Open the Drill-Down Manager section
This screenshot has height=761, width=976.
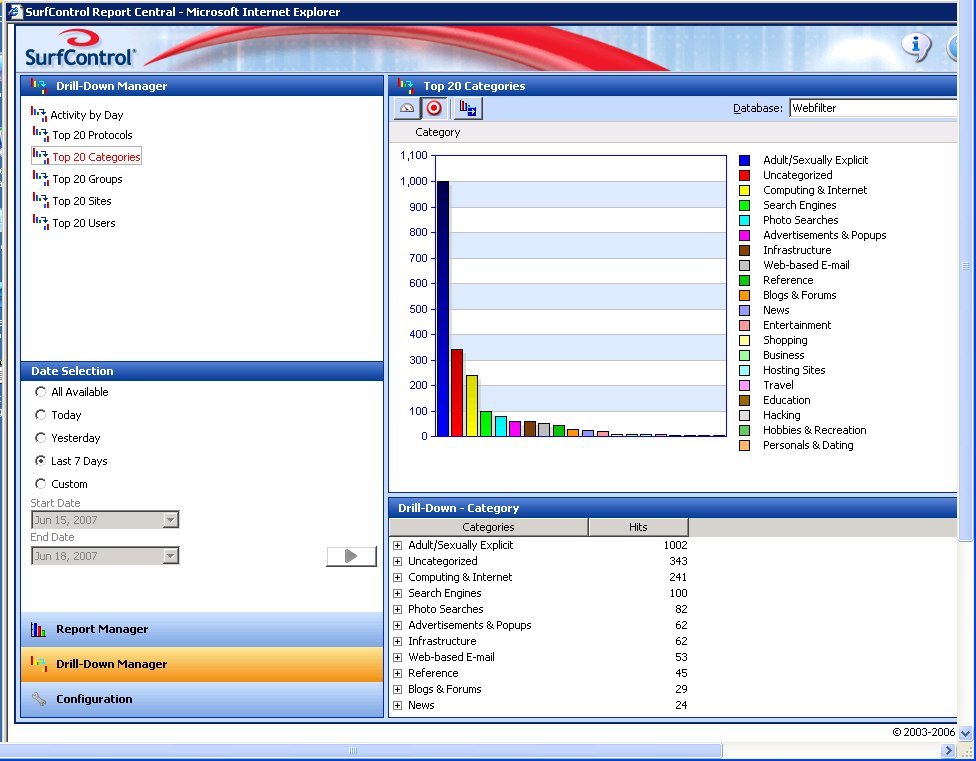coord(202,664)
